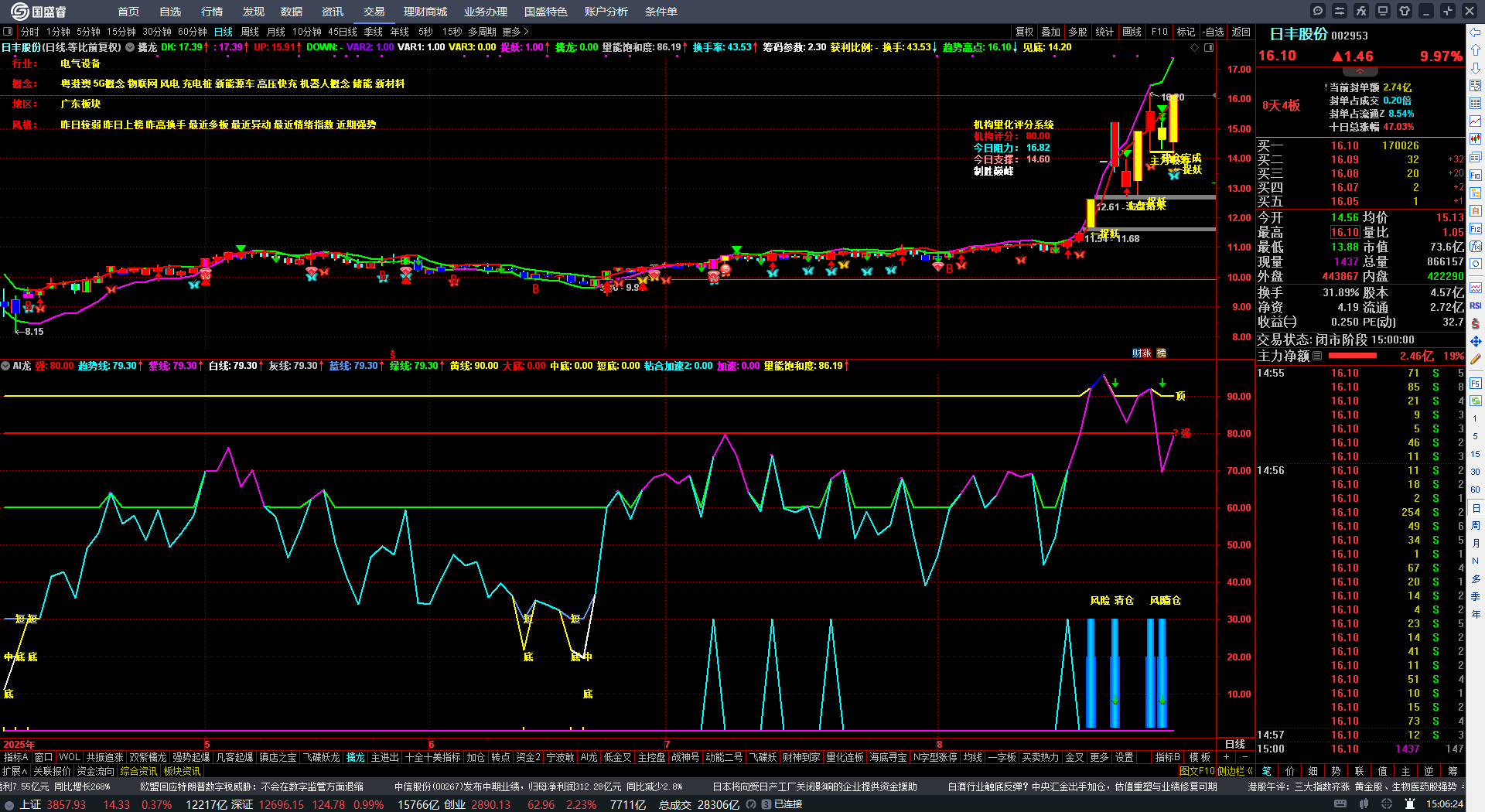The height and width of the screenshot is (812, 1485).
Task: Select the RSI indicator icon in sidebar
Action: [x=1476, y=305]
